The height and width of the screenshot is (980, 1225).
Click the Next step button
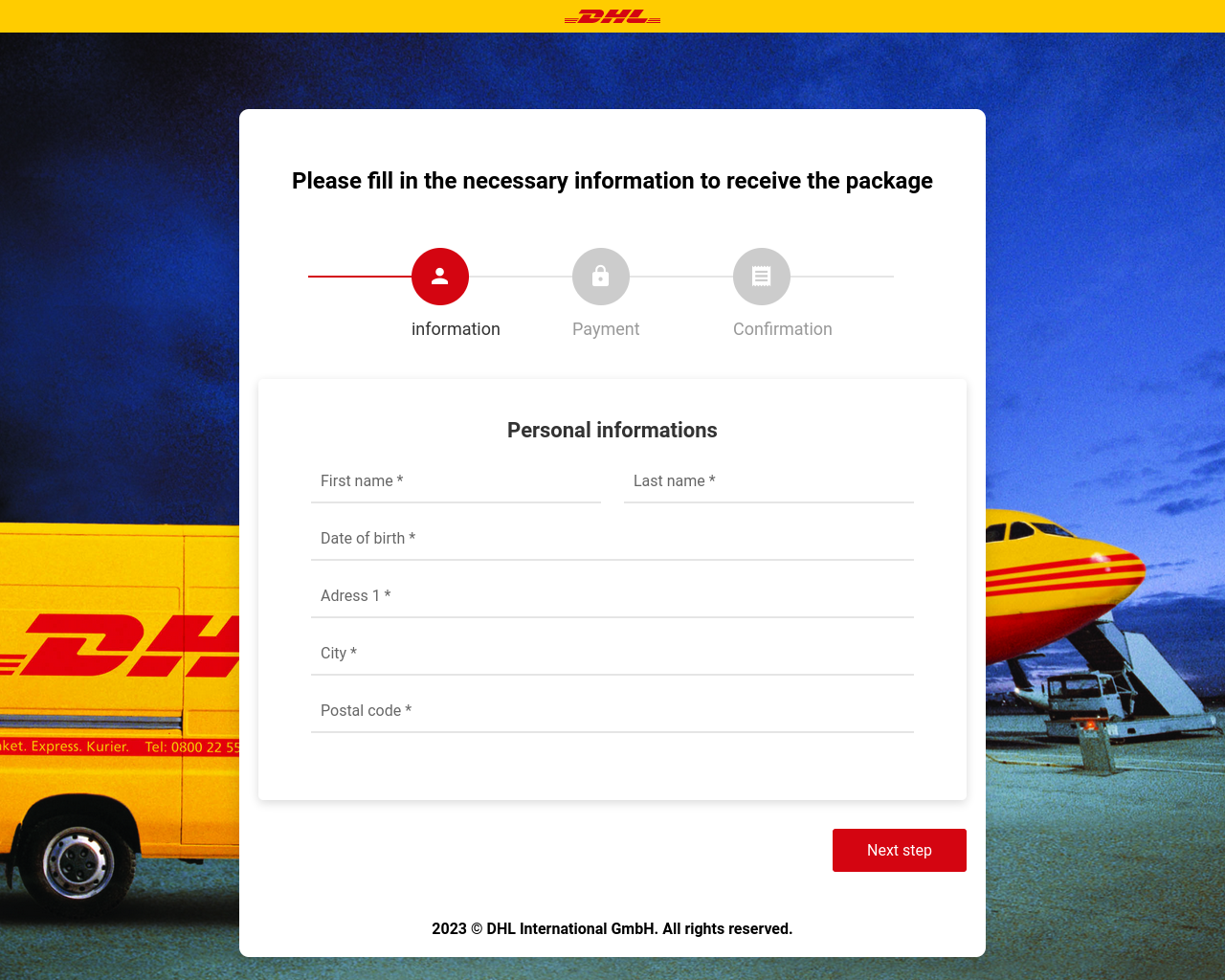pos(900,850)
